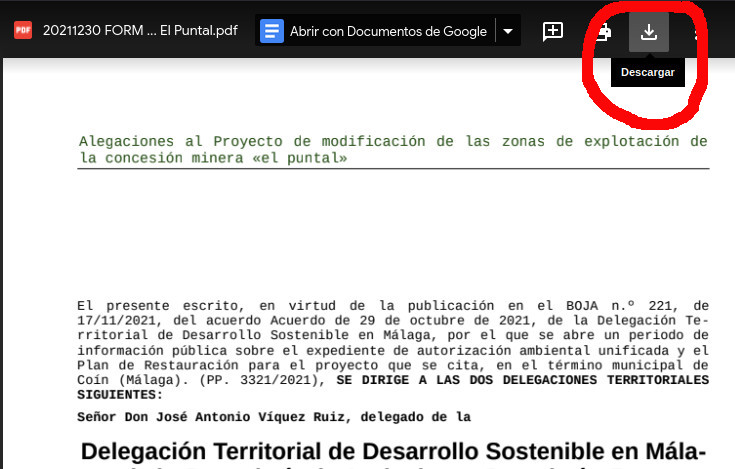Click the file name El Puntal.pdf
Image resolution: width=735 pixels, height=469 pixels.
click(140, 30)
